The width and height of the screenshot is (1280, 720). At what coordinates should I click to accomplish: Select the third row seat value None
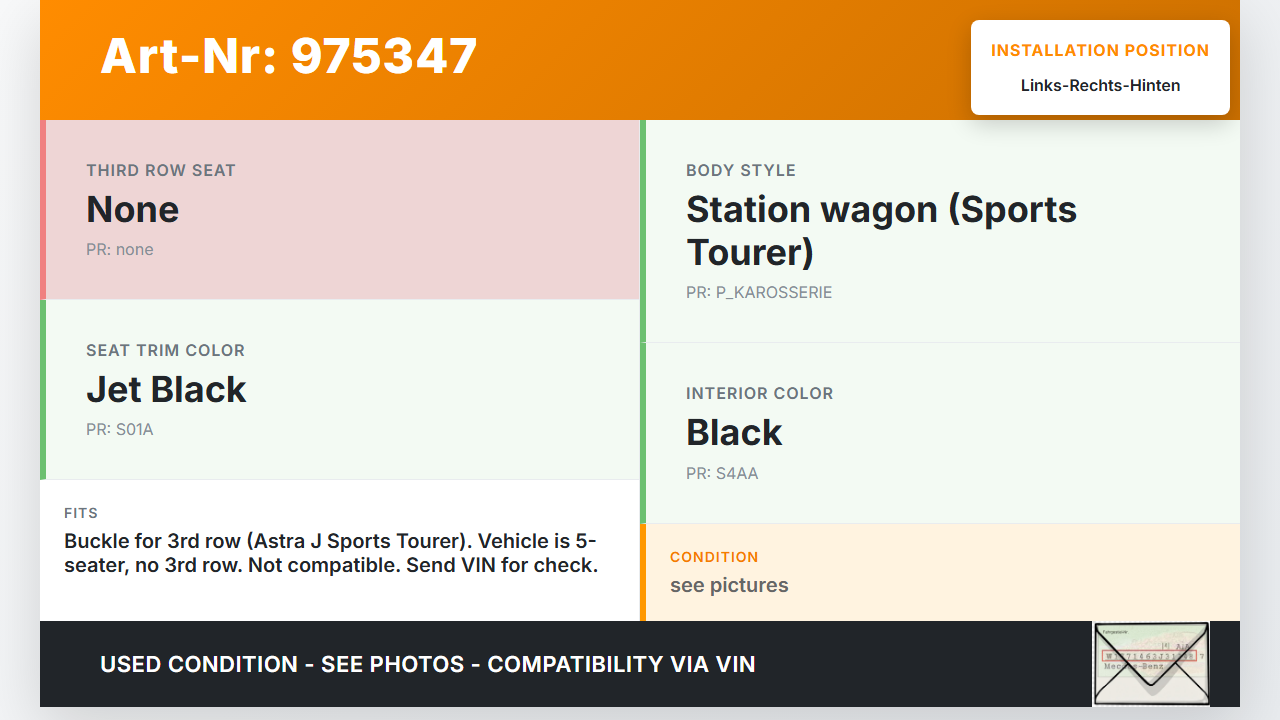(x=133, y=209)
